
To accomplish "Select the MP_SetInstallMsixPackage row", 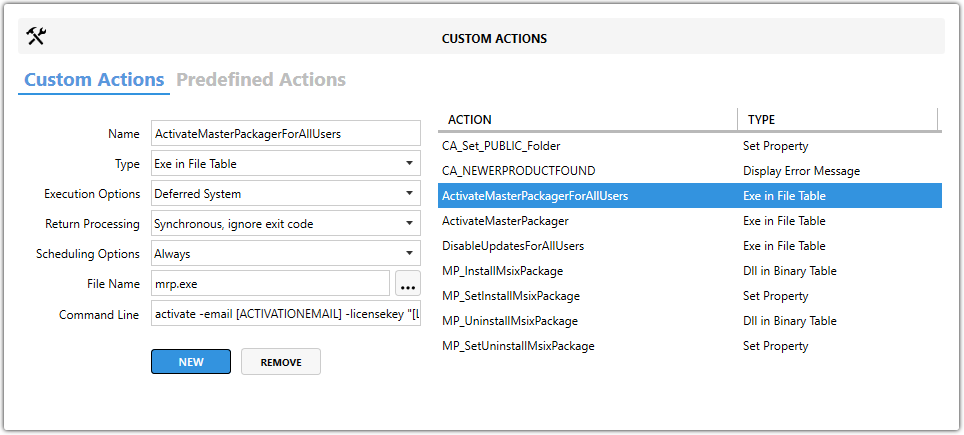I will pos(690,296).
